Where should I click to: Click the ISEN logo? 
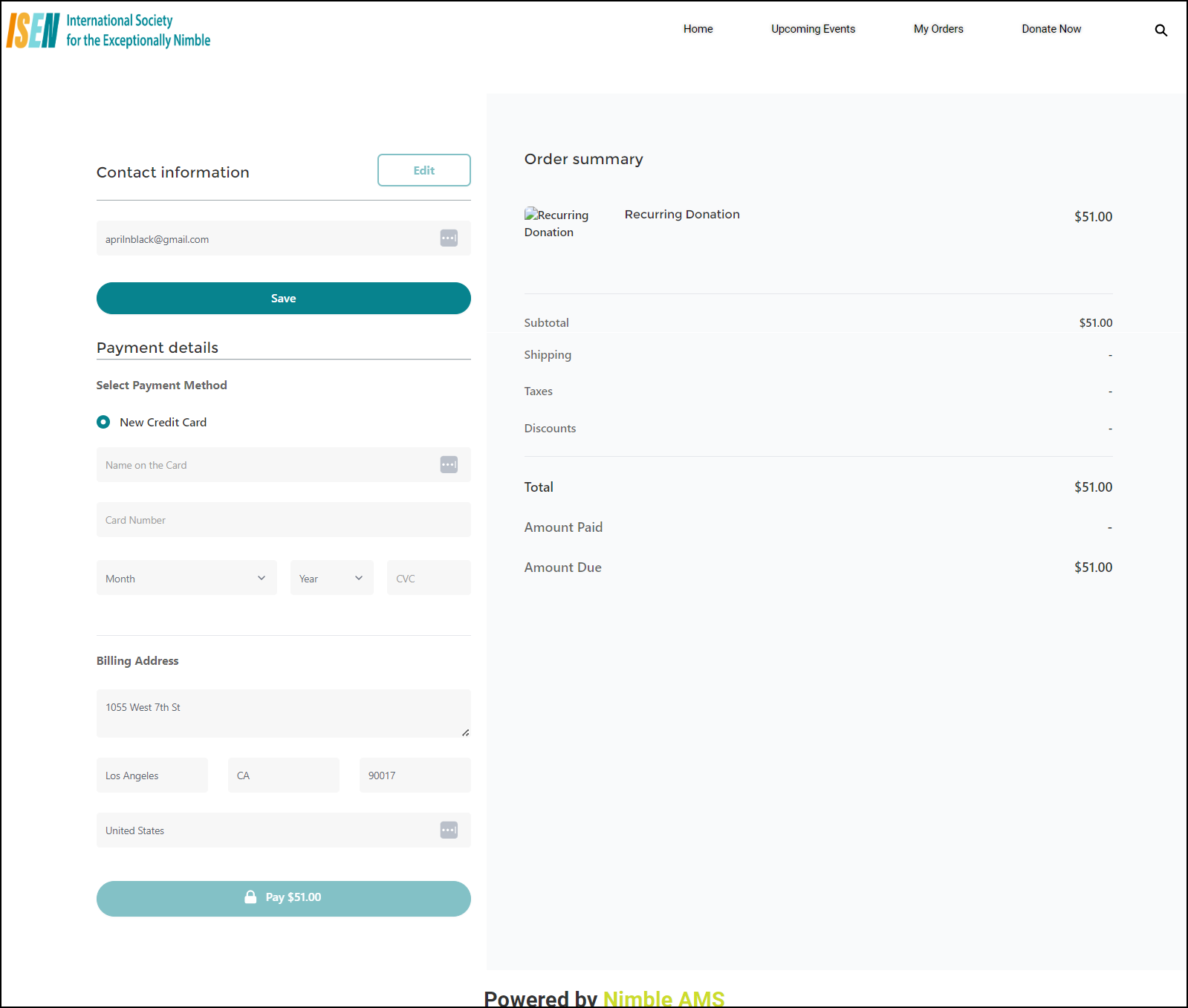[108, 30]
